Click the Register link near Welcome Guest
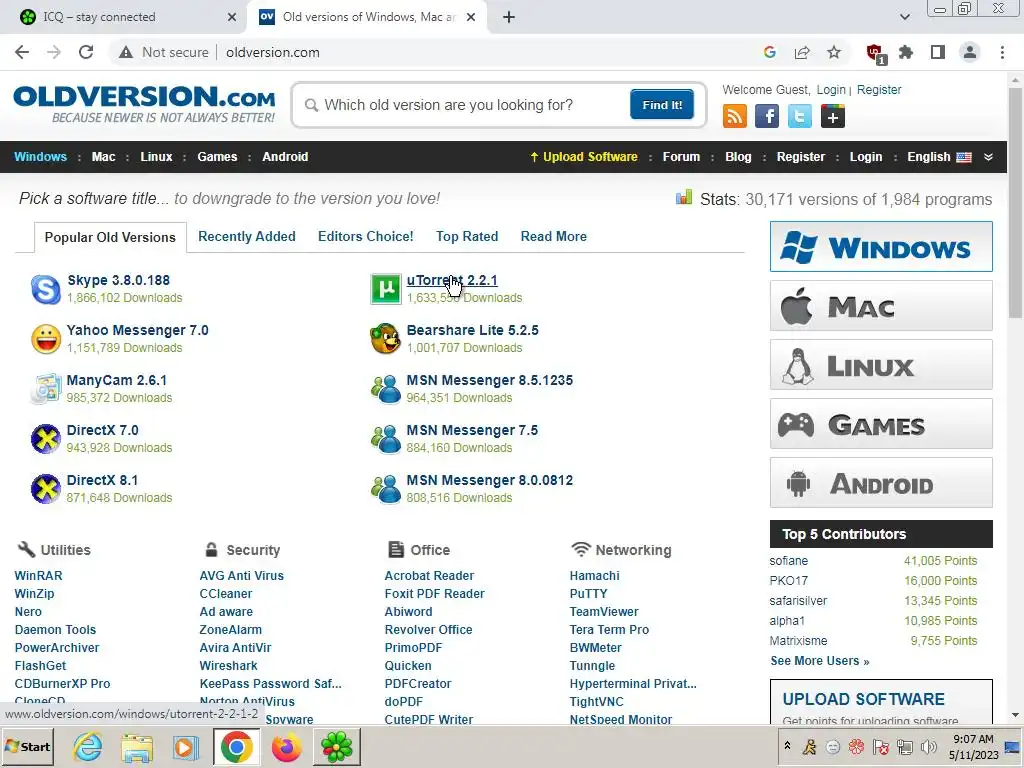 [879, 90]
